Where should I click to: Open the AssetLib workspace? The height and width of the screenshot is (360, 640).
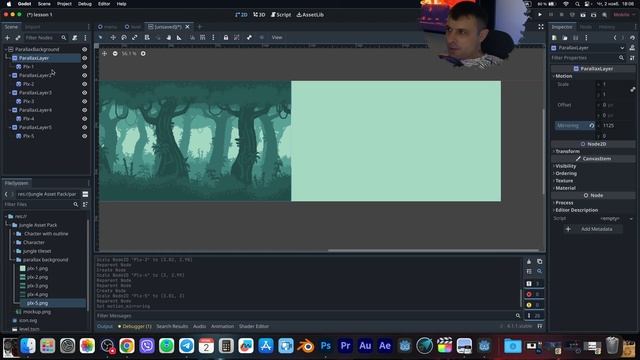pos(310,15)
